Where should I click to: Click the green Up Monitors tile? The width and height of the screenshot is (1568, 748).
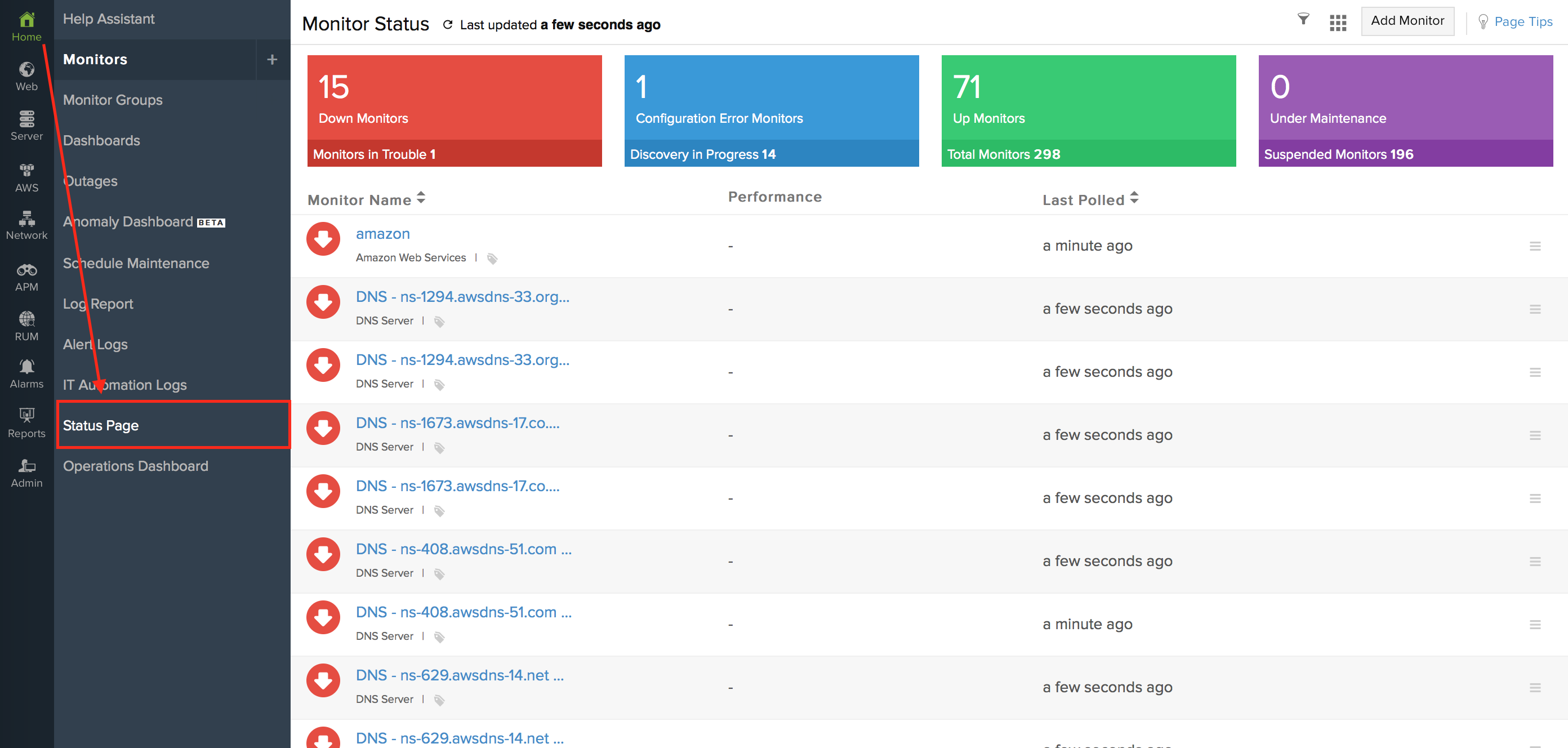pyautogui.click(x=1088, y=97)
